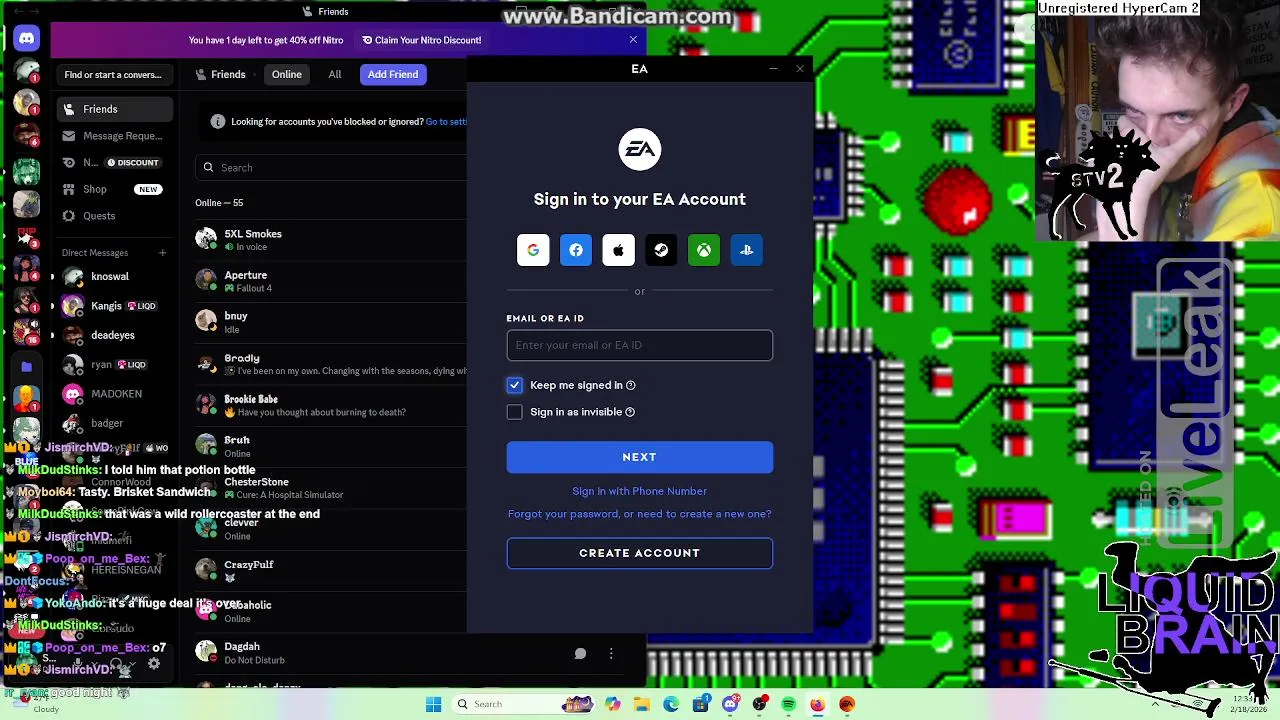Sign in with Xbox icon
The width and height of the screenshot is (1280, 720).
coord(704,250)
